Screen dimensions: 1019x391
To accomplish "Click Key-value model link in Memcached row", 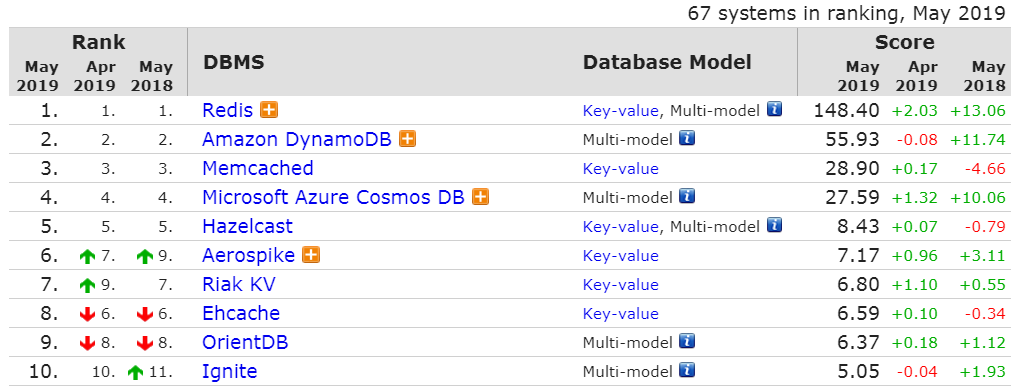I will 621,169.
